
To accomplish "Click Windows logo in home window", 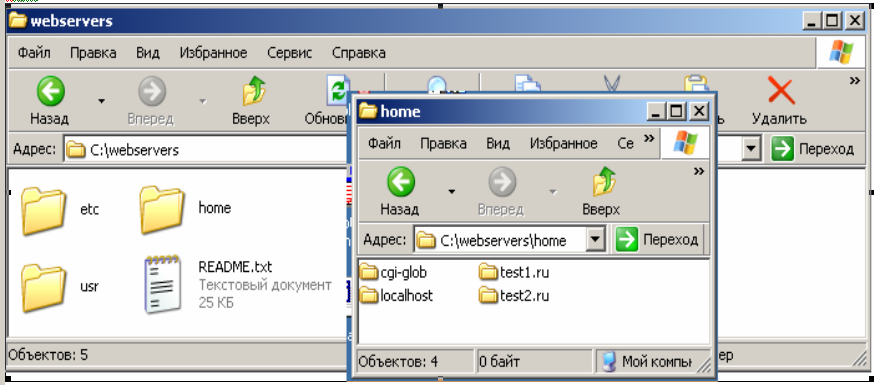I will click(x=685, y=143).
